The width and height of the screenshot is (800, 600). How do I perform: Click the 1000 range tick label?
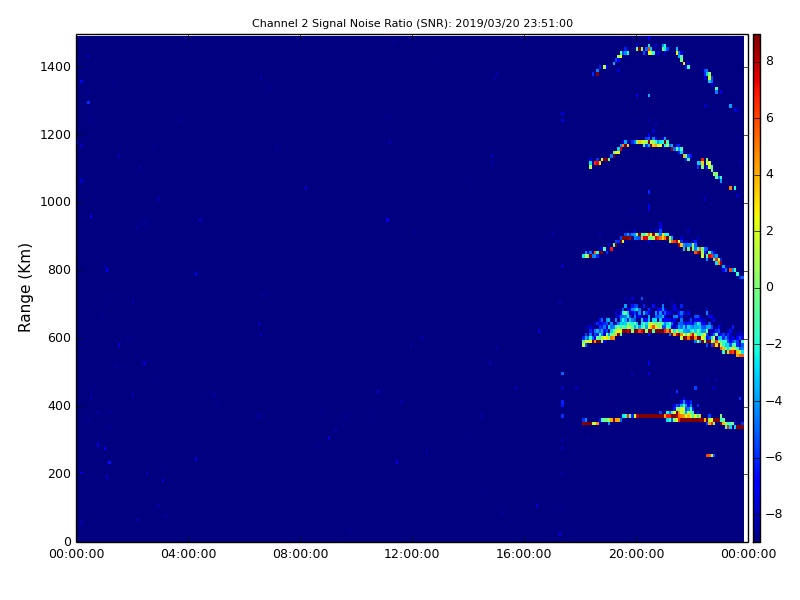[x=56, y=202]
